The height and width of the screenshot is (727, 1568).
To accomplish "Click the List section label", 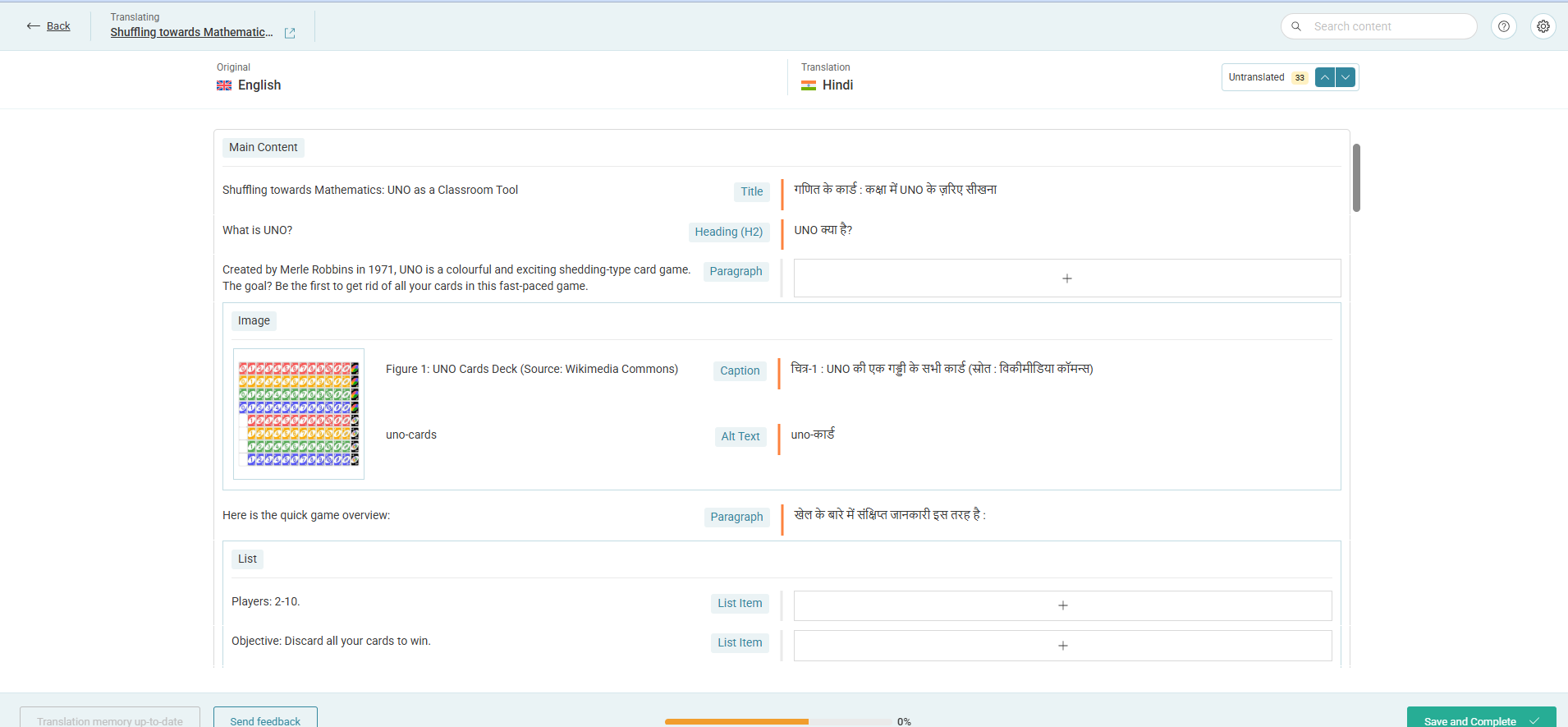I will tap(247, 559).
